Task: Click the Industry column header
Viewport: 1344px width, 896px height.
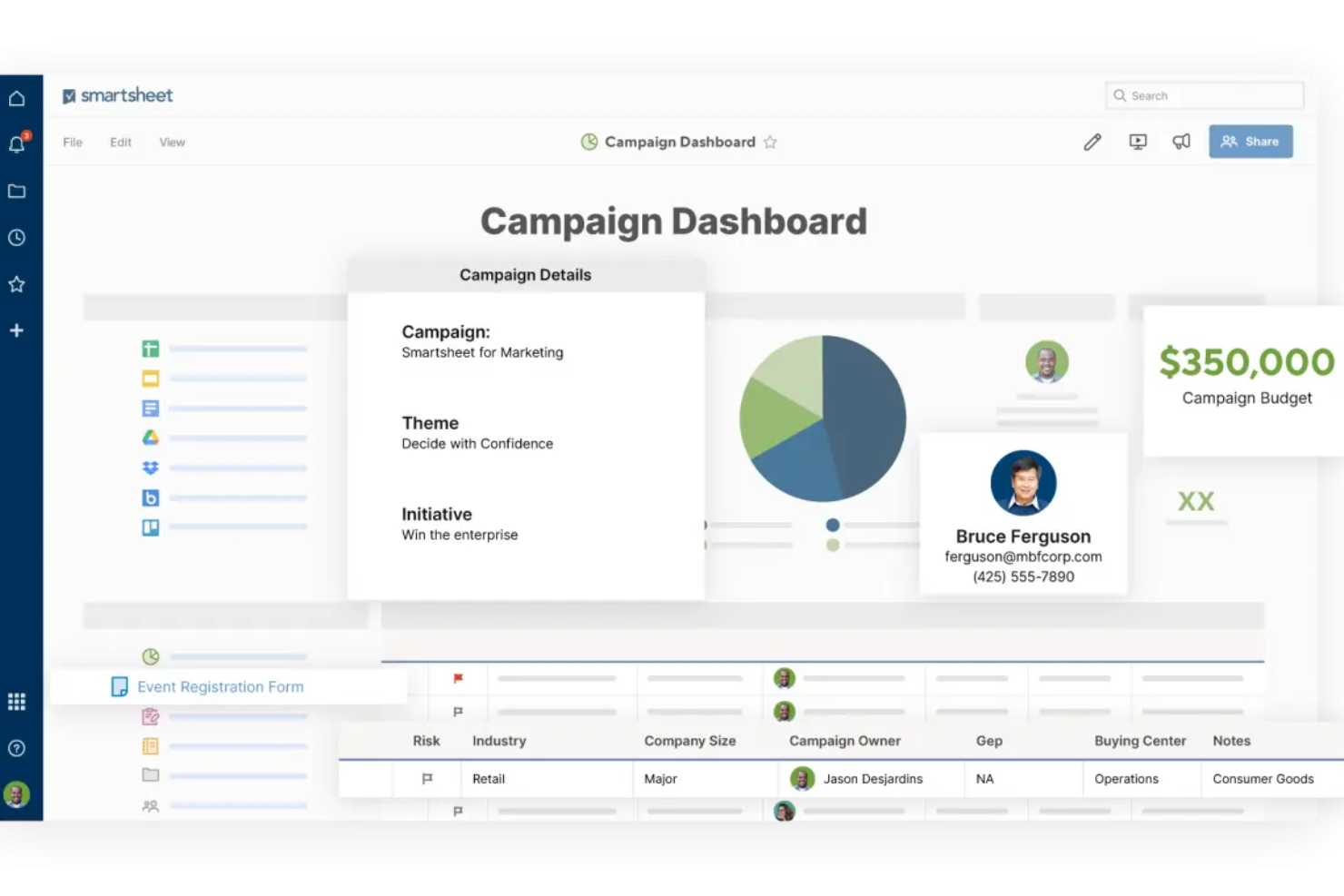Action: (499, 741)
